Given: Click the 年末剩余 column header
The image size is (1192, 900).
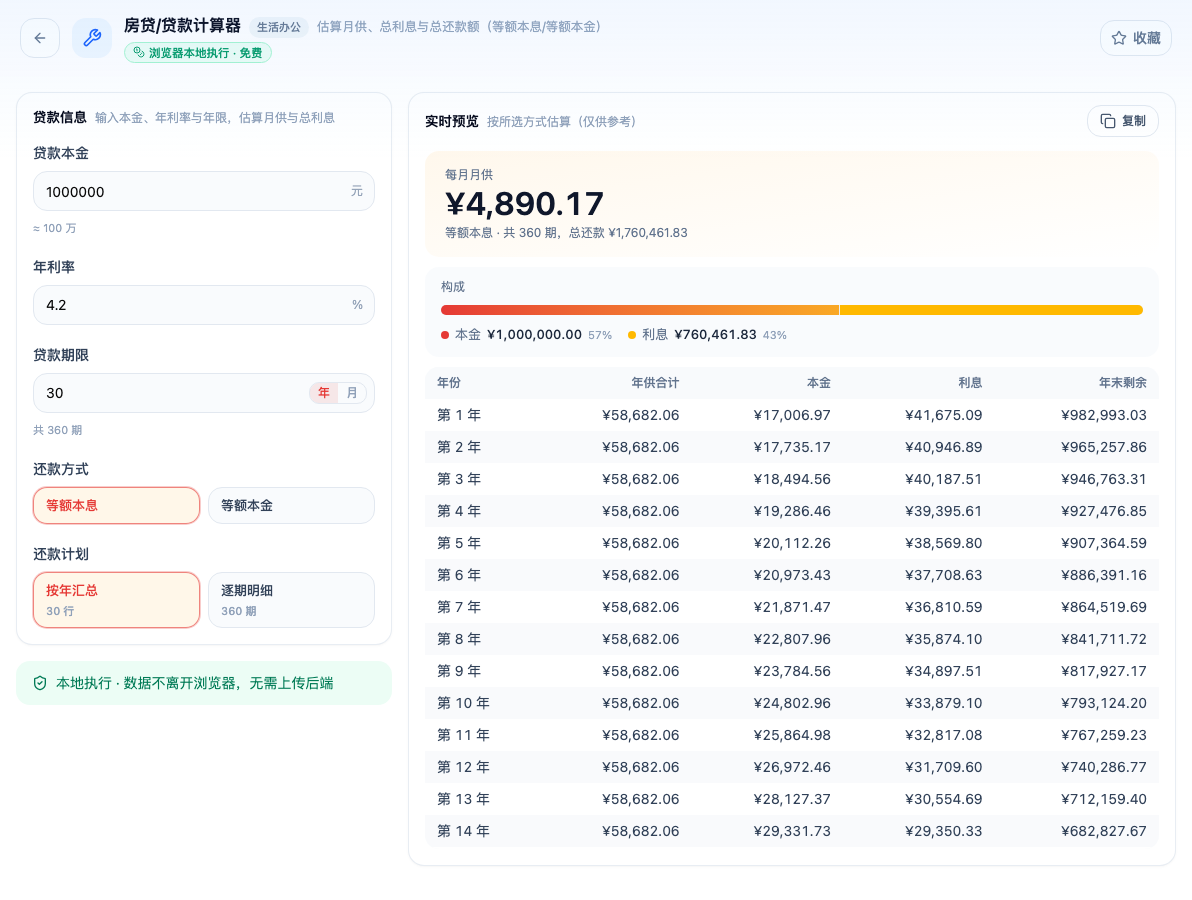Looking at the screenshot, I should [x=1123, y=383].
